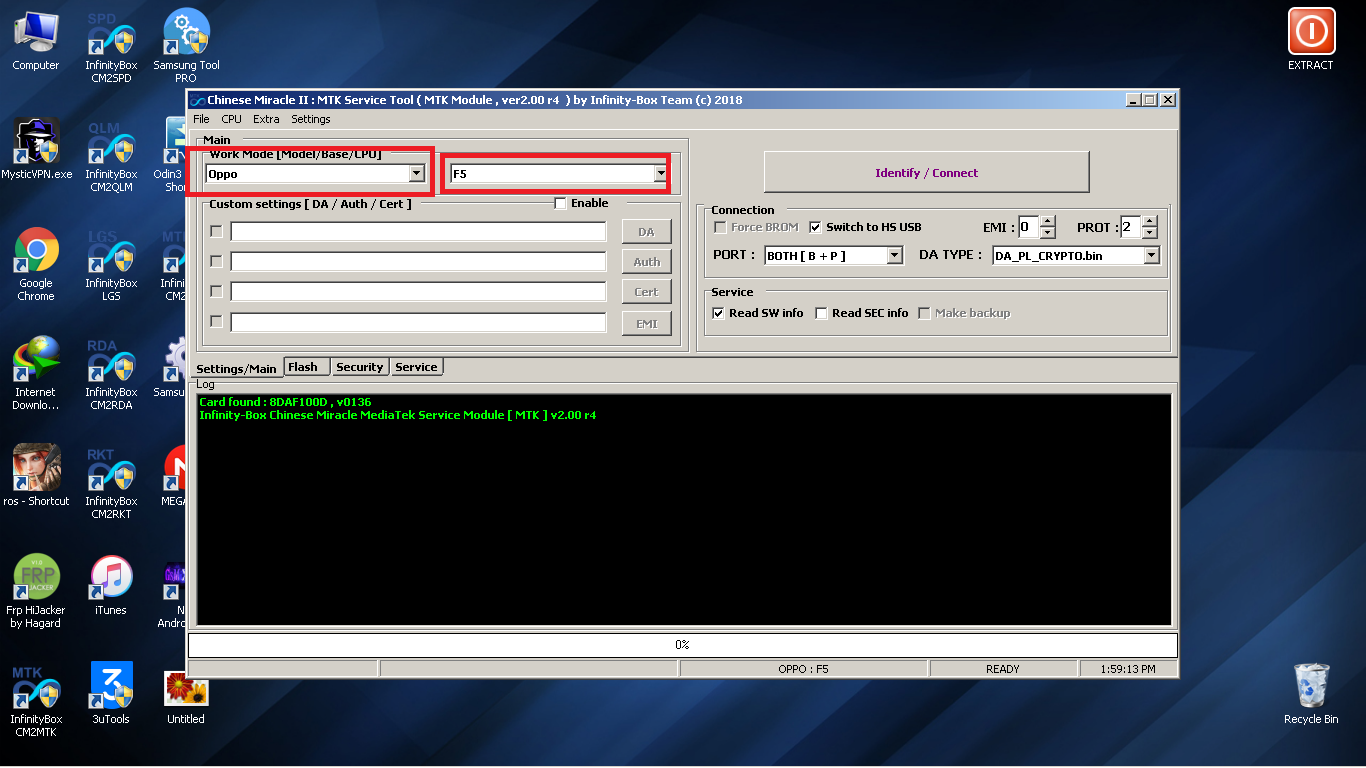Viewport: 1366px width, 768px height.
Task: Select the InfinityBox LGS shortcut
Action: (111, 265)
